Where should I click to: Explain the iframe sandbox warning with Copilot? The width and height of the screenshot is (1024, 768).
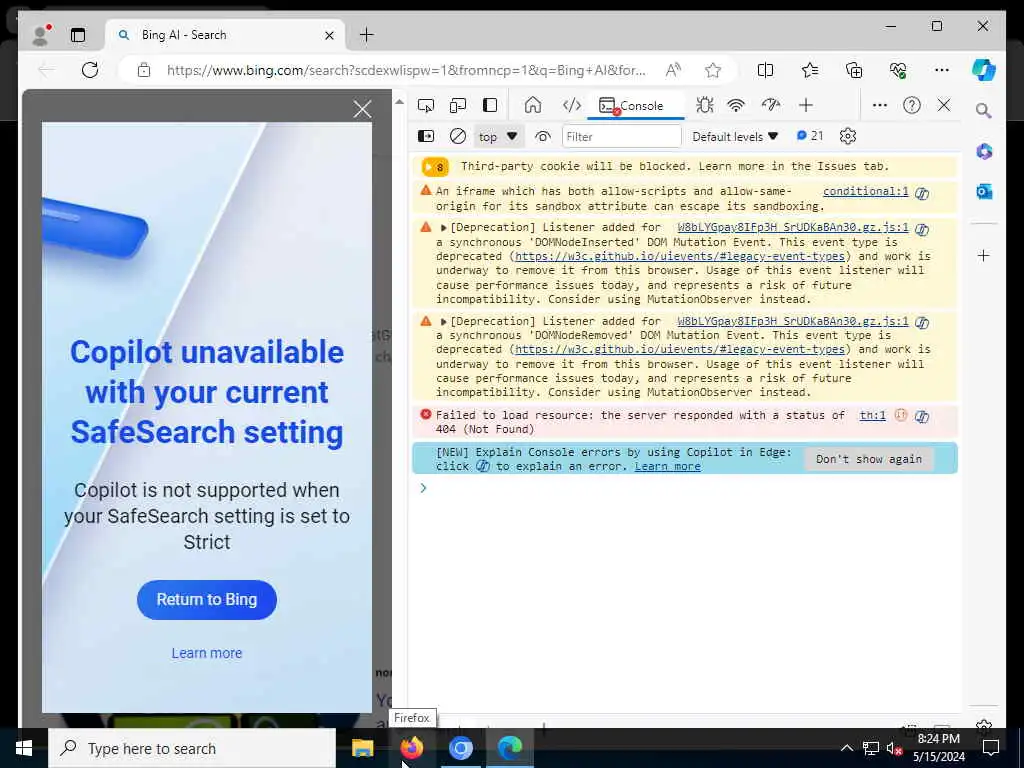point(921,193)
